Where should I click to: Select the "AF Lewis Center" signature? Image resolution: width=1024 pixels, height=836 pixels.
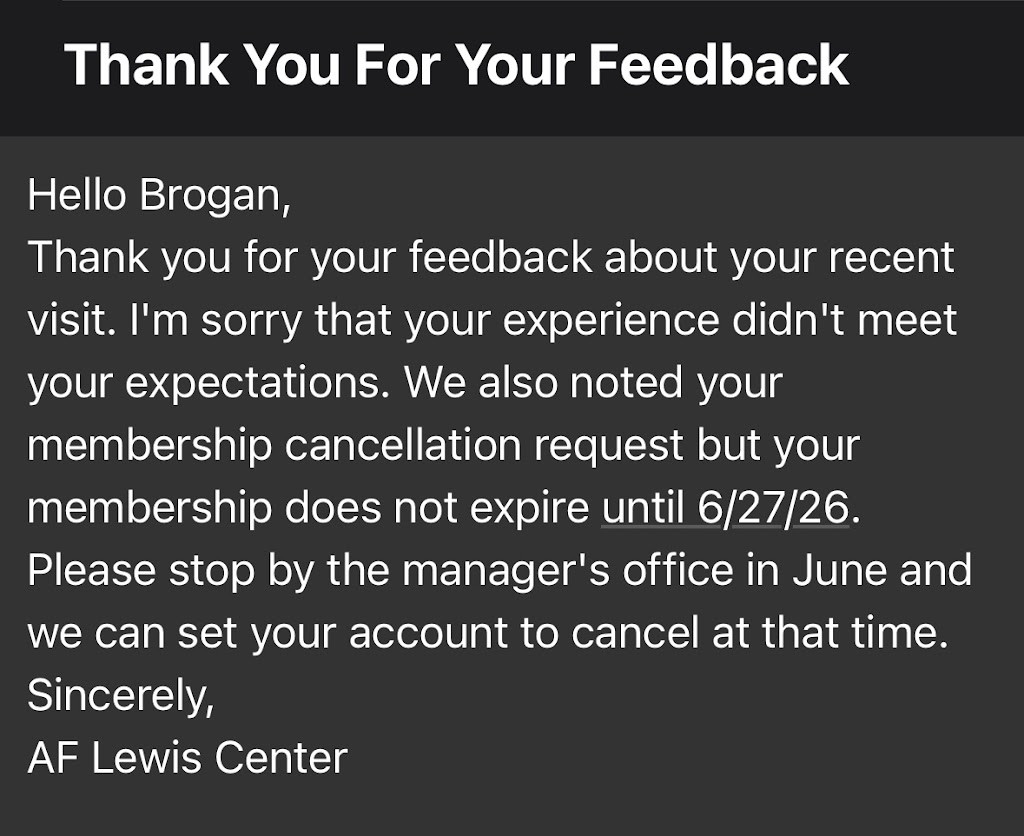pos(187,757)
